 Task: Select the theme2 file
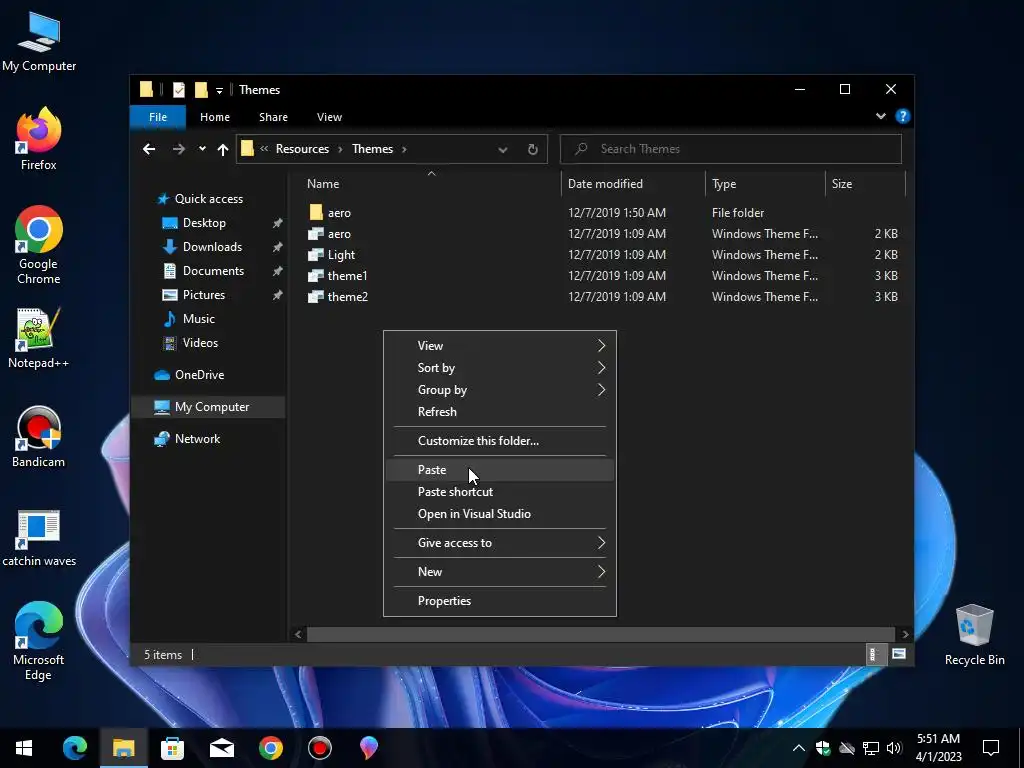coord(603,296)
